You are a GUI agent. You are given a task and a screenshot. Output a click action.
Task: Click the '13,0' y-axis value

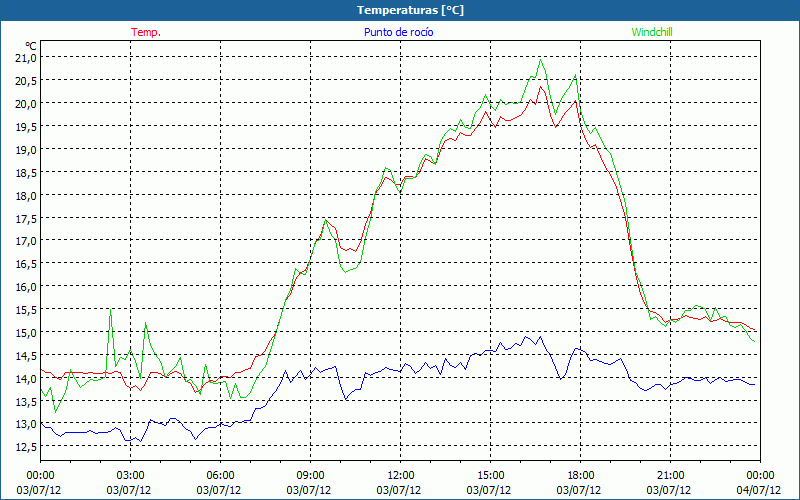point(26,424)
